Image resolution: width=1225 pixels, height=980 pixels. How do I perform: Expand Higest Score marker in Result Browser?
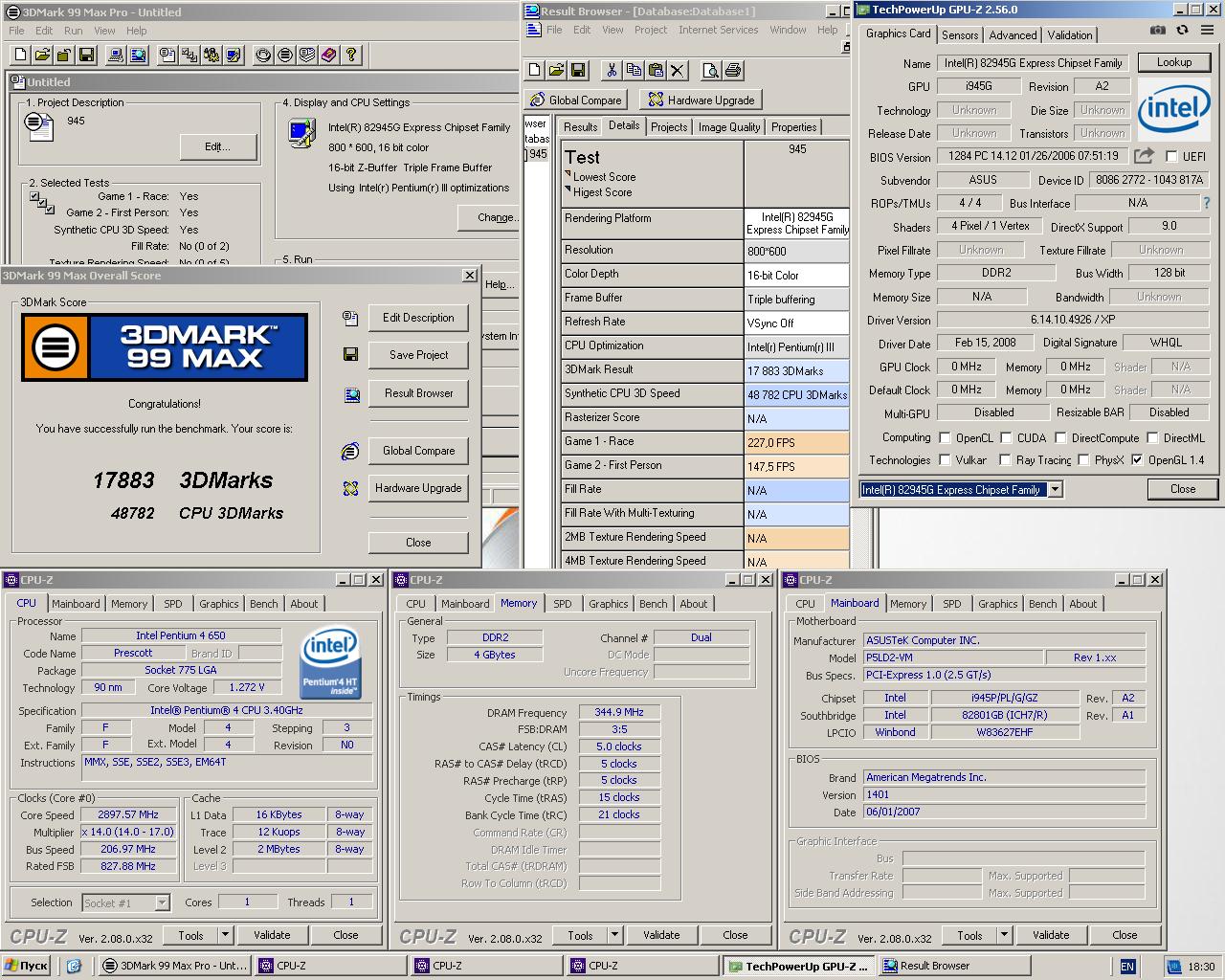[x=568, y=189]
